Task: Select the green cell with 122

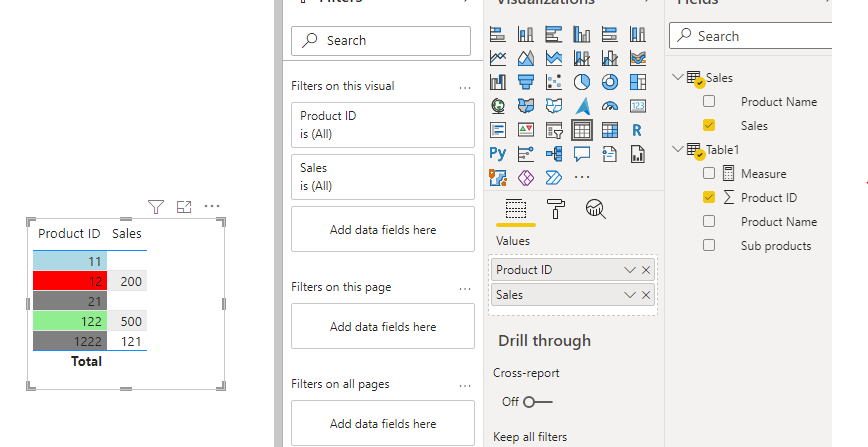Action: coord(70,321)
